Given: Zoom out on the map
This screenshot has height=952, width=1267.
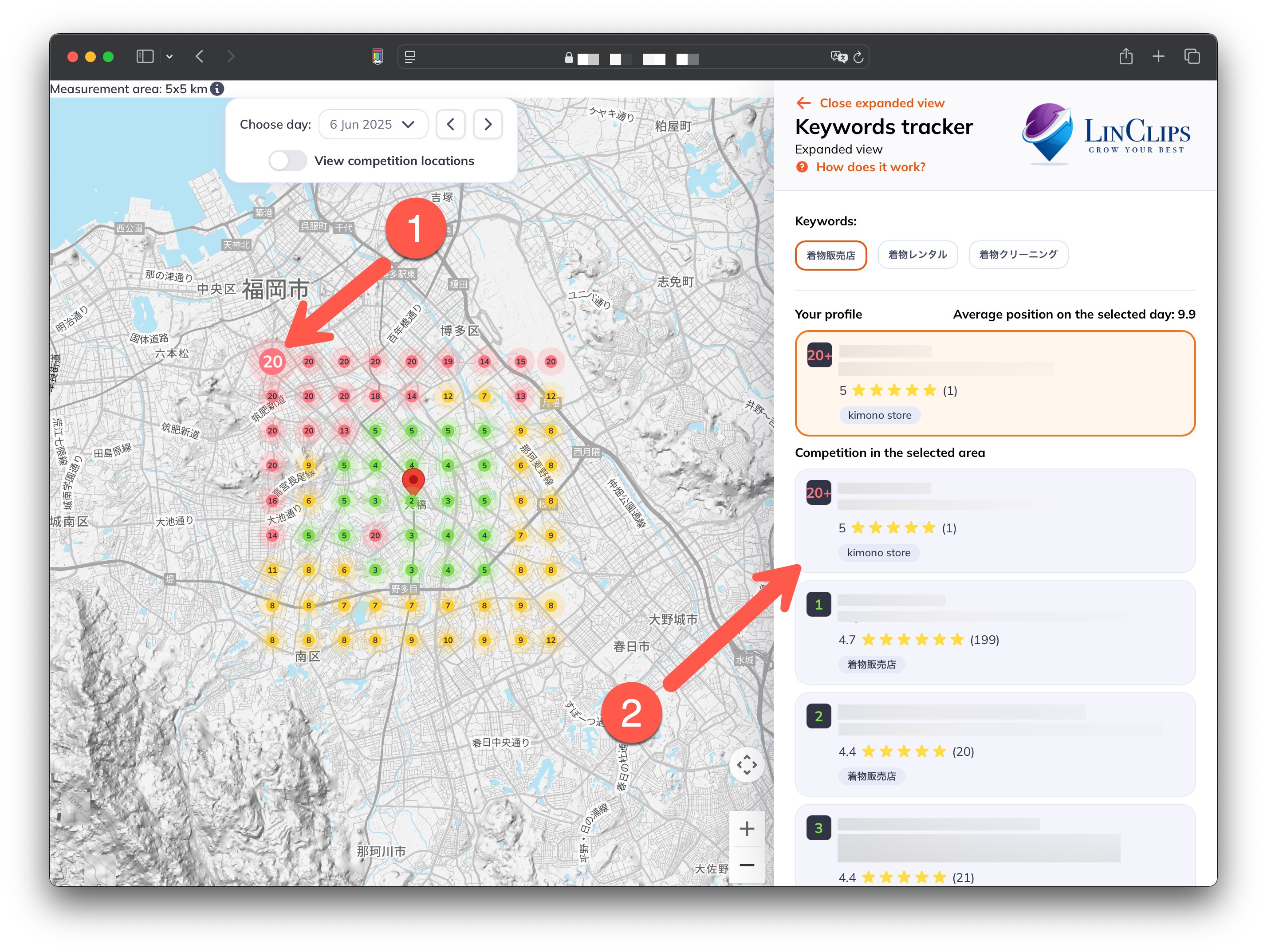Looking at the screenshot, I should (x=746, y=865).
